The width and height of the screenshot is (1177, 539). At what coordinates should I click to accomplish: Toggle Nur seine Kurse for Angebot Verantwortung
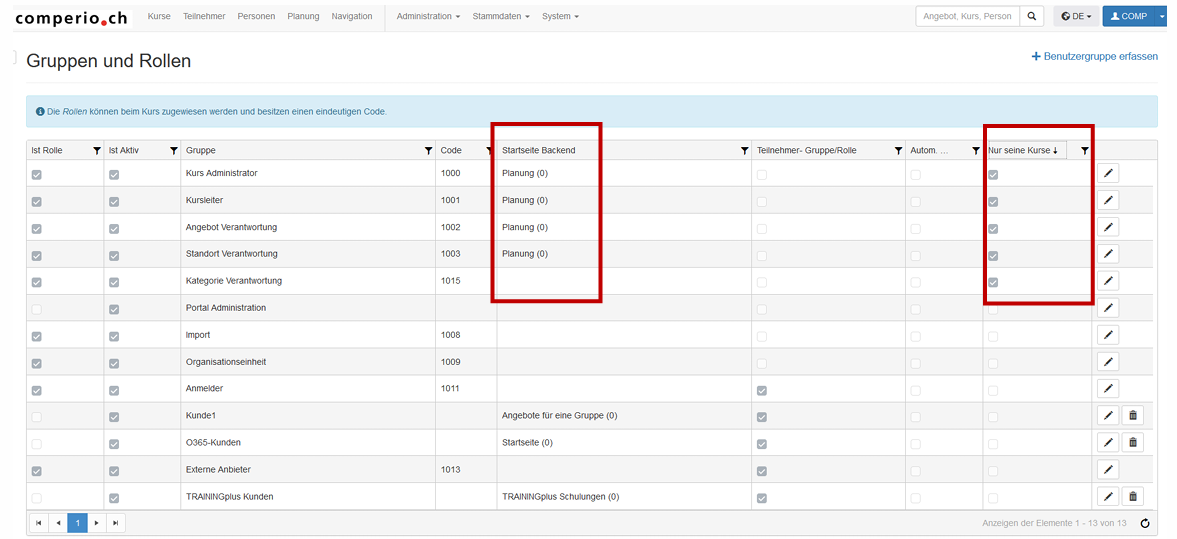[993, 228]
